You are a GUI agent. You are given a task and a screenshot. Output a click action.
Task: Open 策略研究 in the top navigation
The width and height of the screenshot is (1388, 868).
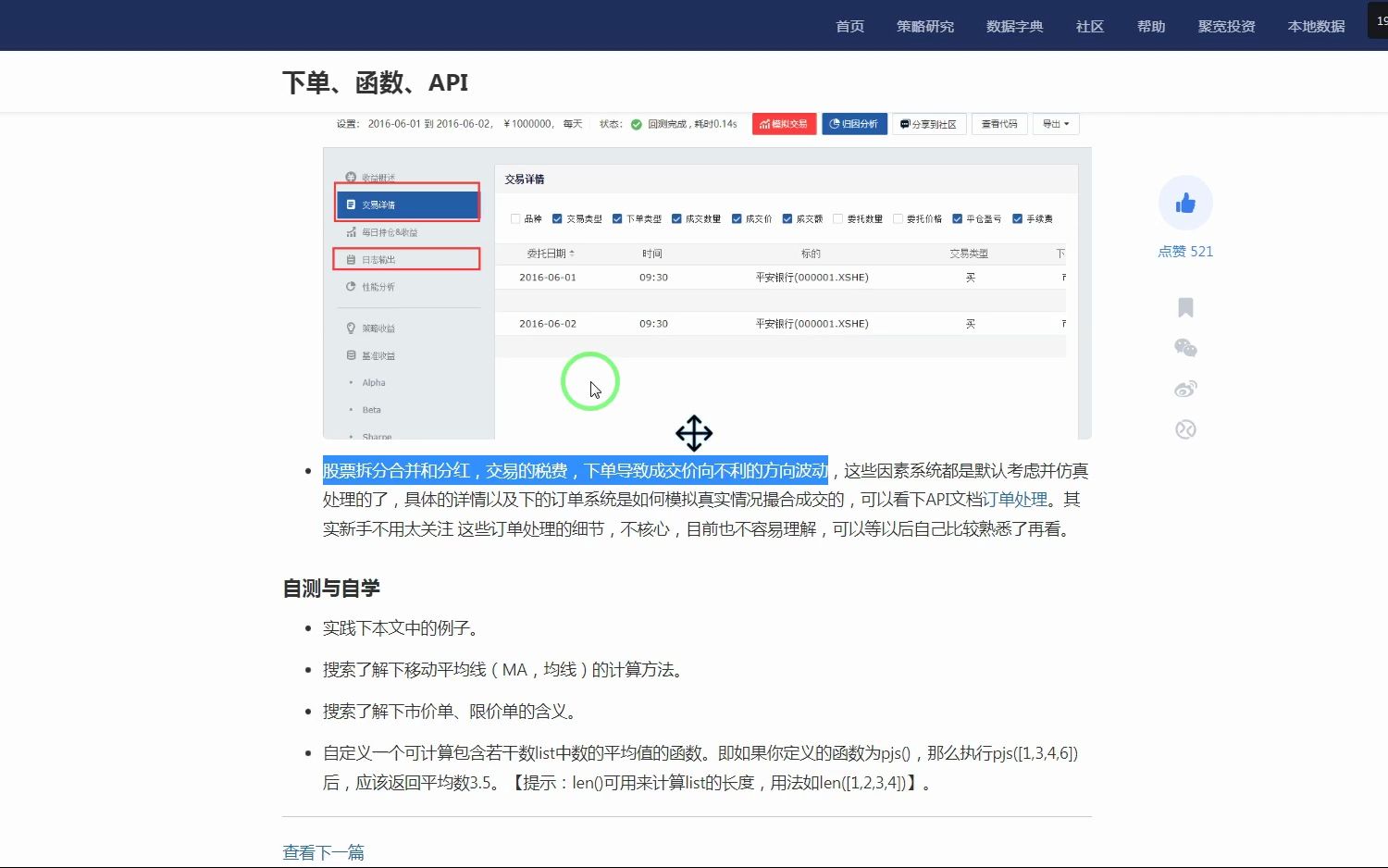(x=924, y=26)
